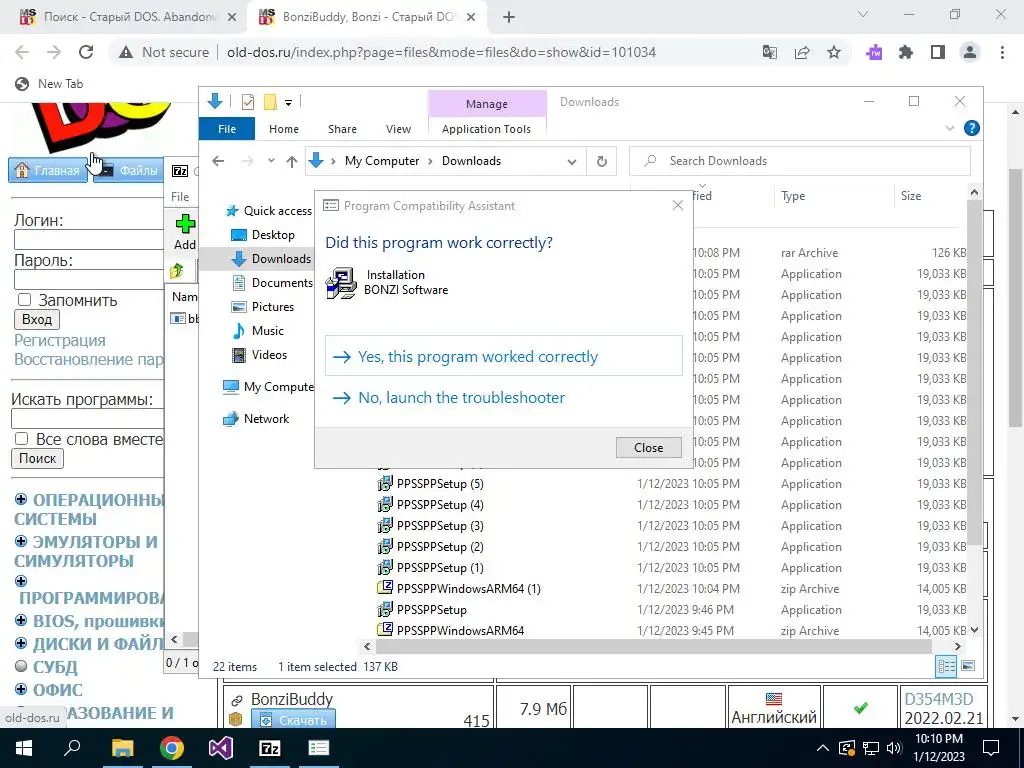The height and width of the screenshot is (768, 1024).
Task: Bookmark this page with the star icon
Action: (834, 52)
